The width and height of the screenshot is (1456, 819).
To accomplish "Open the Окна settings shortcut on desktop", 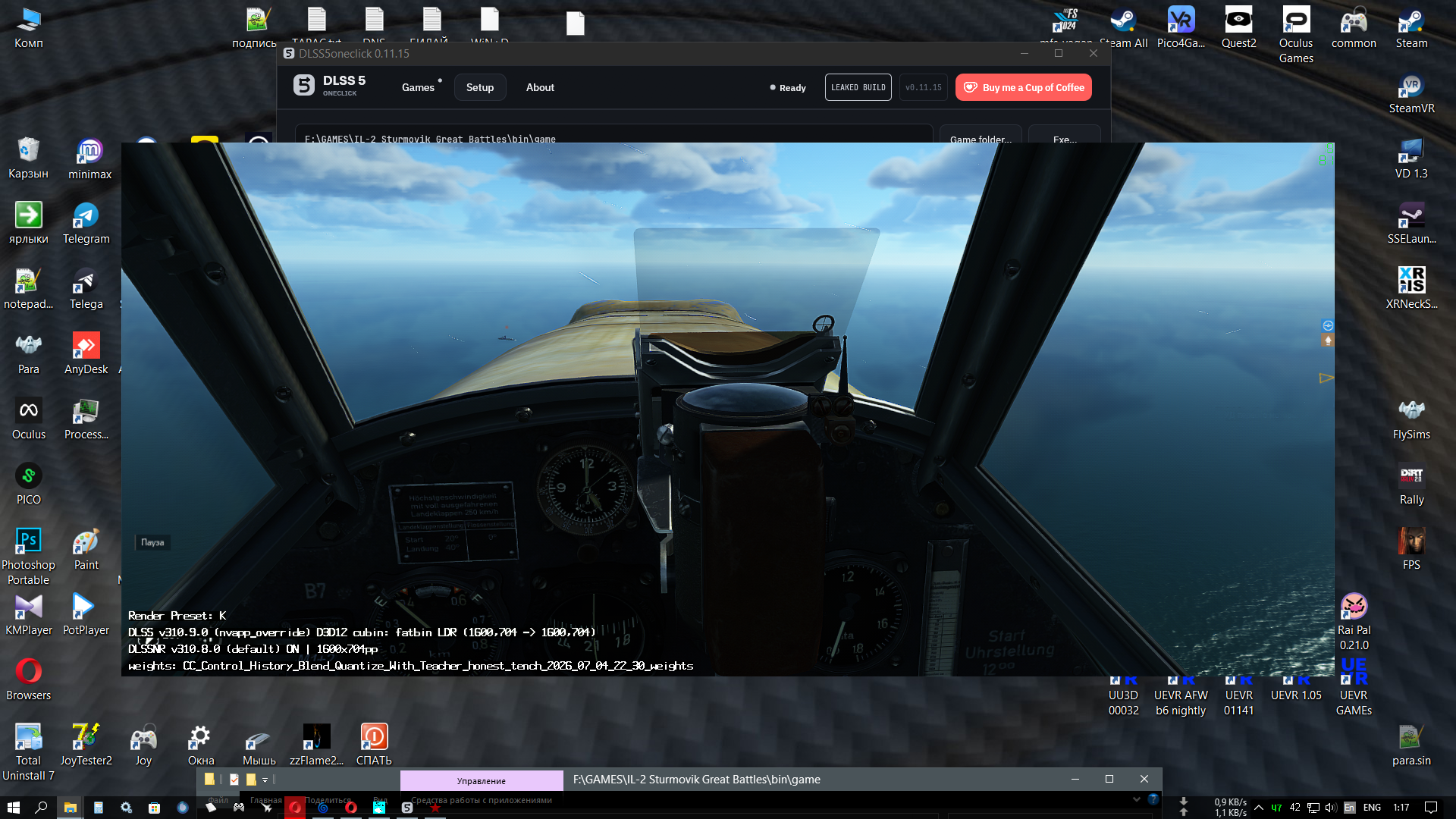I will coord(201,745).
